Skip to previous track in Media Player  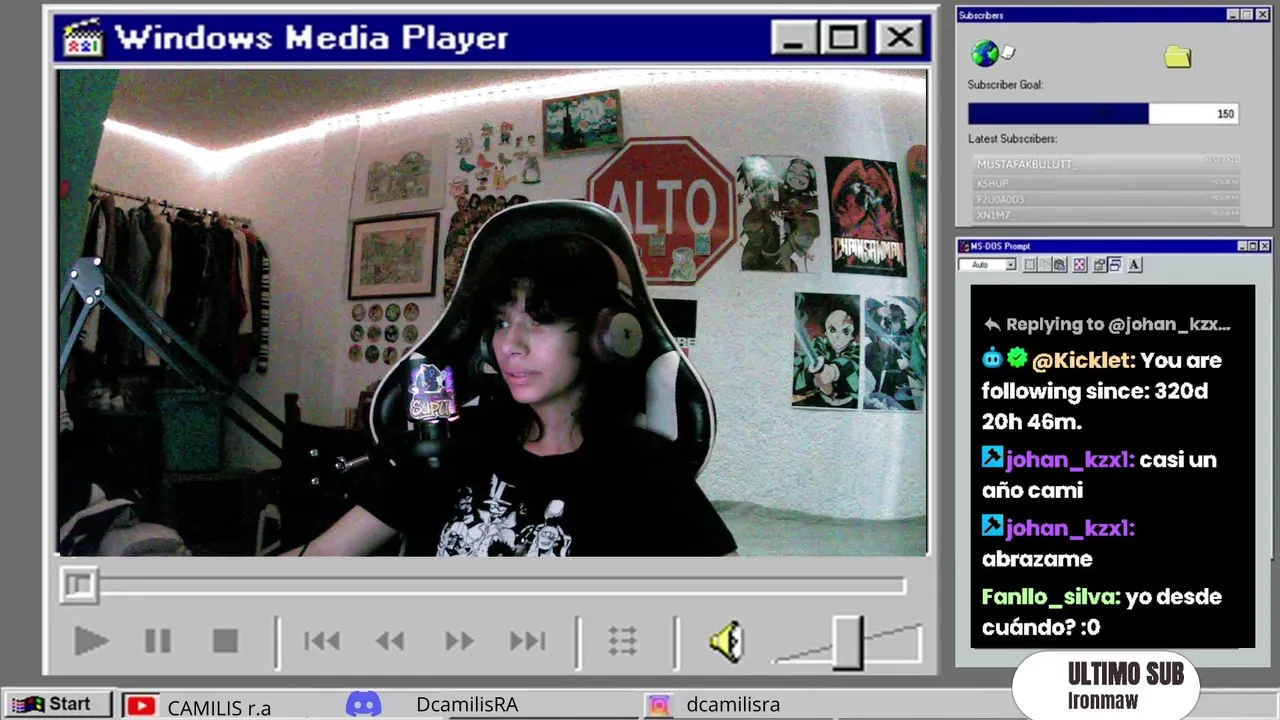(x=322, y=641)
